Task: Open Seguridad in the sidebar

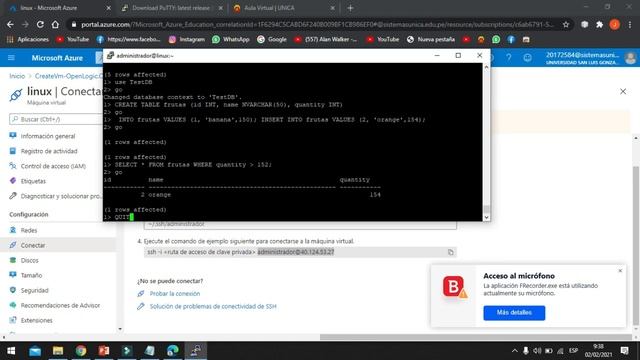Action: pos(34,291)
